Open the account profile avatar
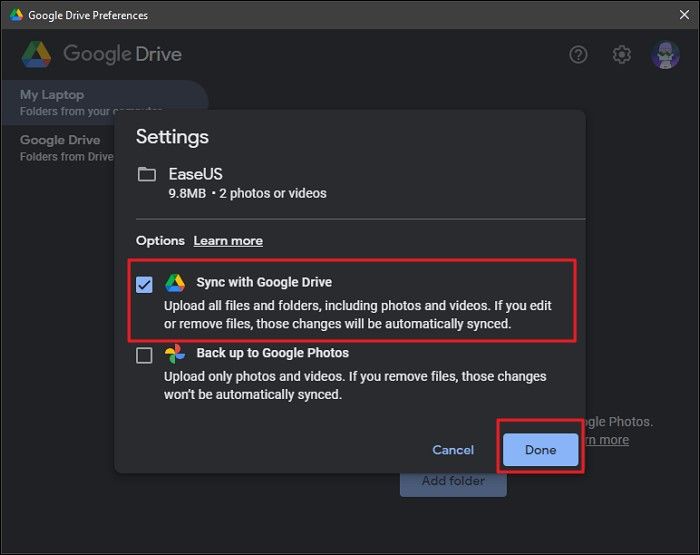The height and width of the screenshot is (555, 700). (665, 55)
